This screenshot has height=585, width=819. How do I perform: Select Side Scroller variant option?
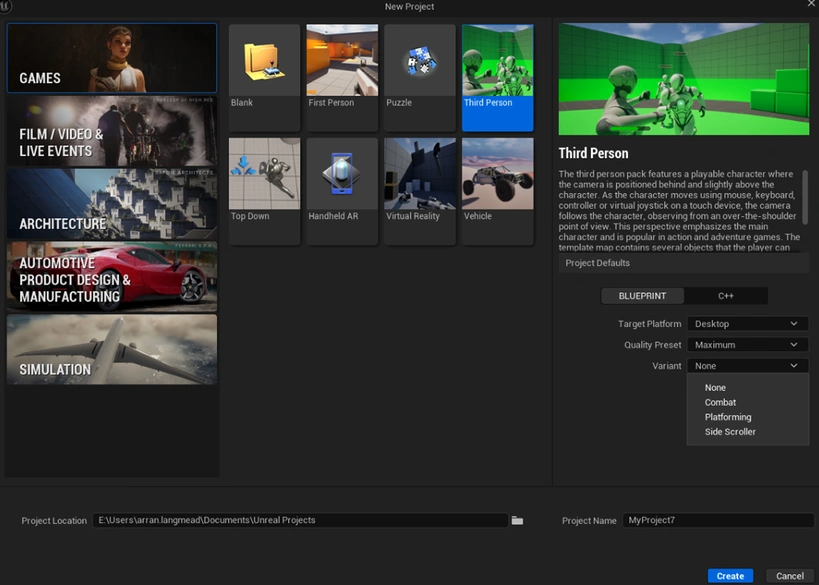[730, 432]
